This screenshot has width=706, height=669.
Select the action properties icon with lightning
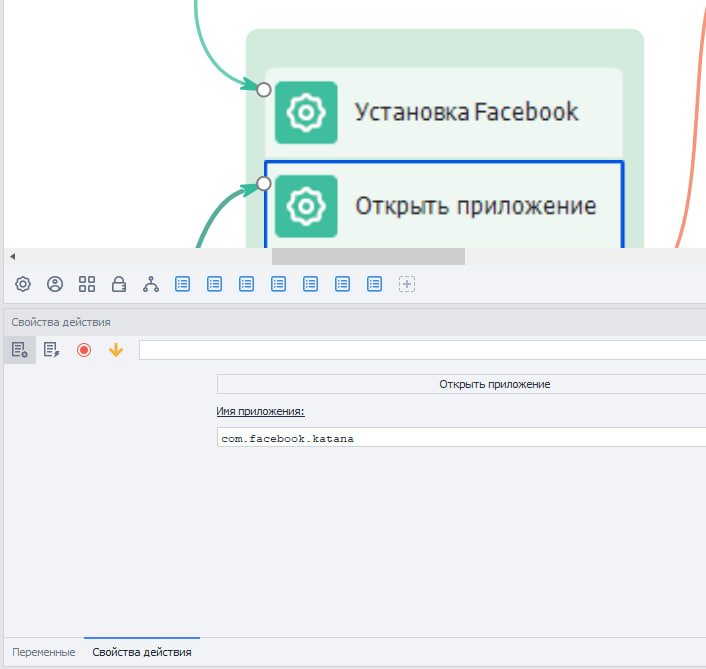tap(52, 350)
